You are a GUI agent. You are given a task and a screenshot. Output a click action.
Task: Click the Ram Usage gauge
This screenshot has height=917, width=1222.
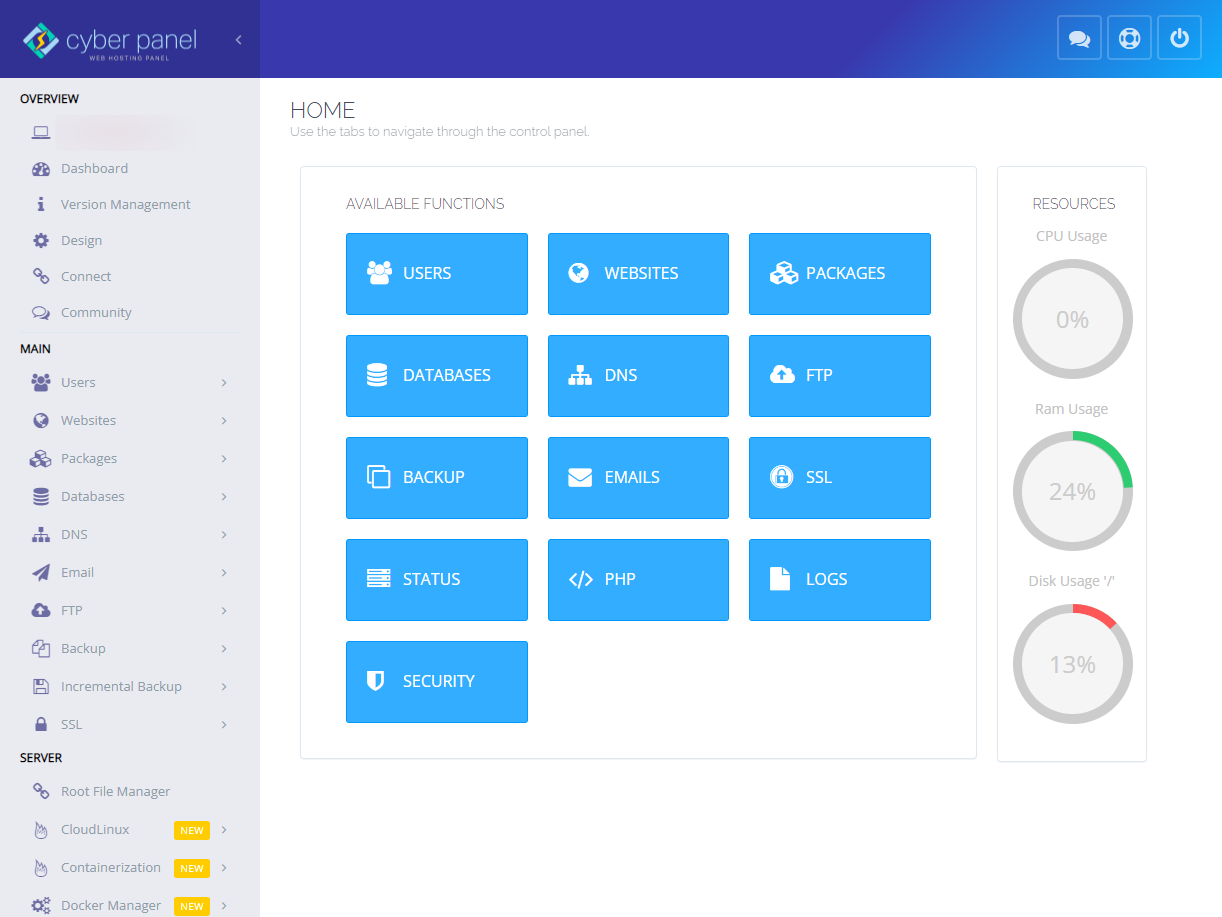pos(1073,491)
